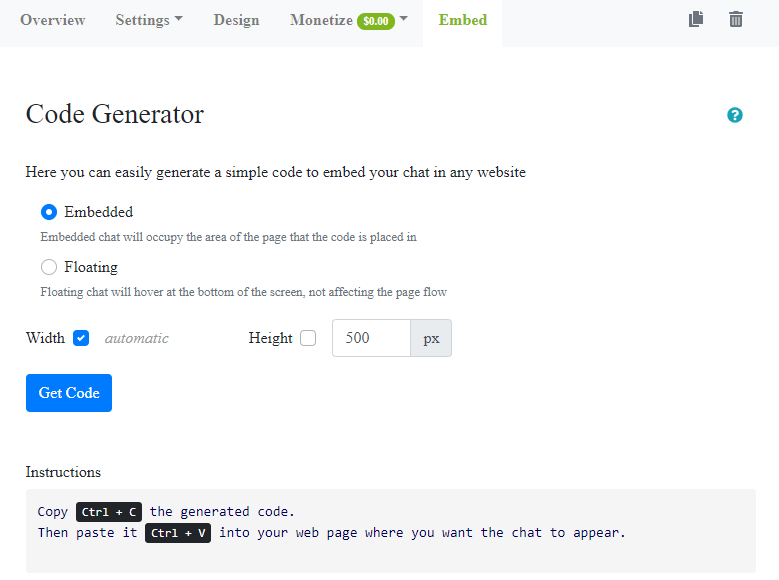Click the trash delete icon

(736, 19)
